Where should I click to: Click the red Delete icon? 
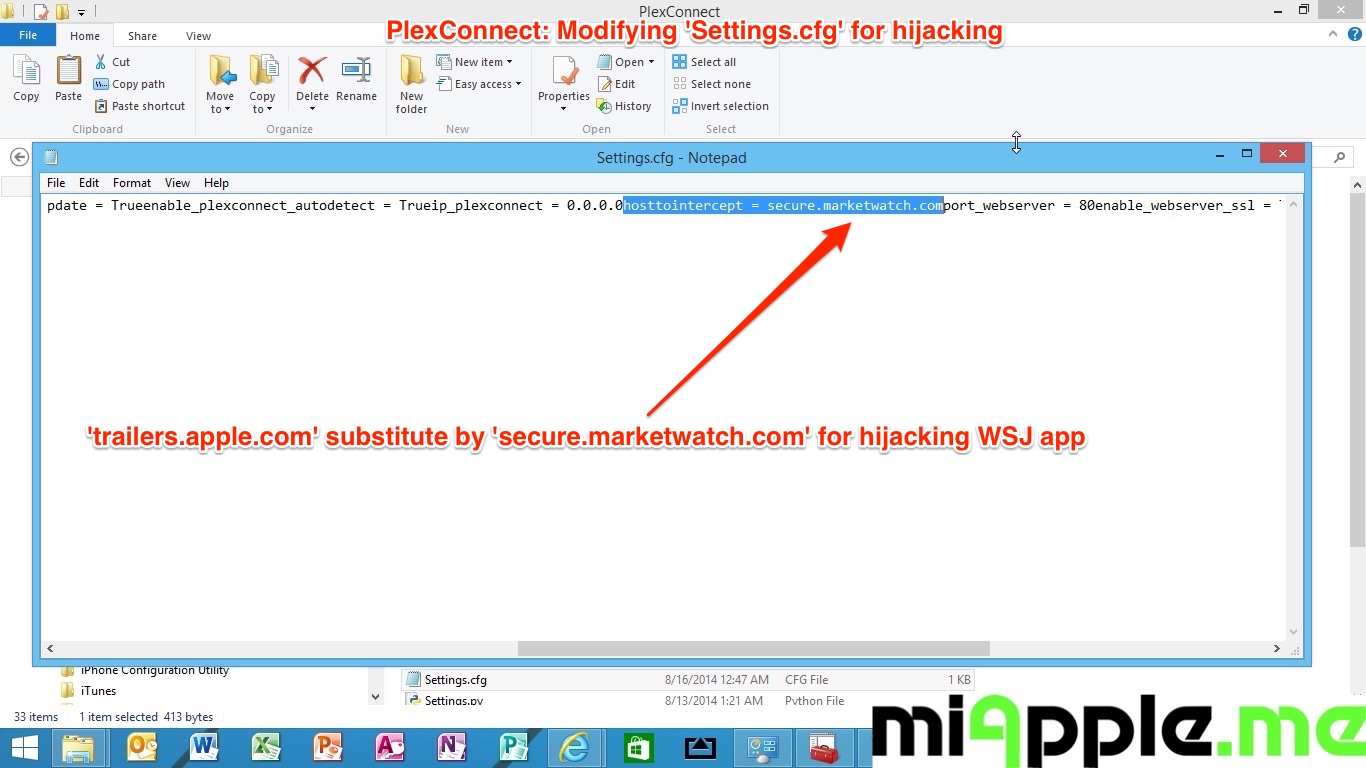[x=312, y=72]
